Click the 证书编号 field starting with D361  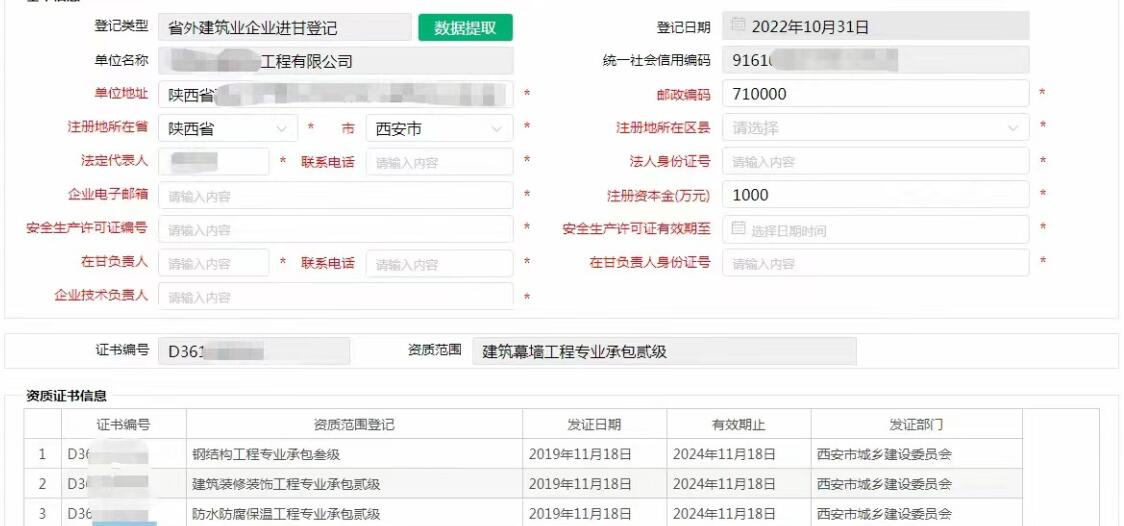pyautogui.click(x=254, y=351)
